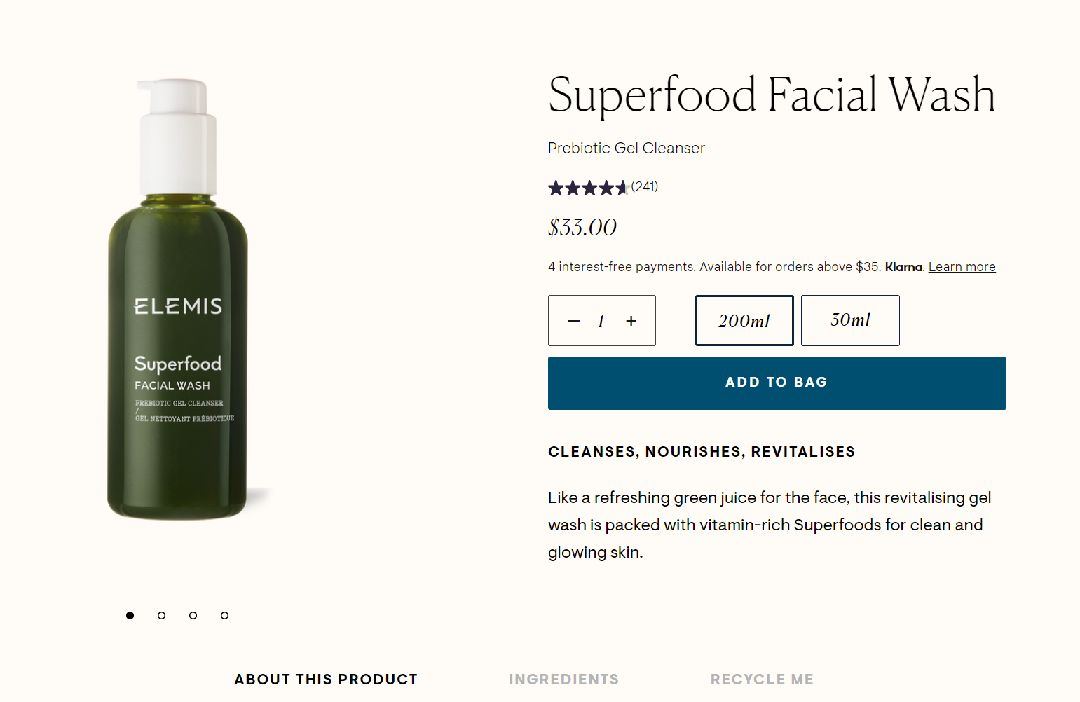
Task: Click the Klarna logo text
Action: point(903,267)
